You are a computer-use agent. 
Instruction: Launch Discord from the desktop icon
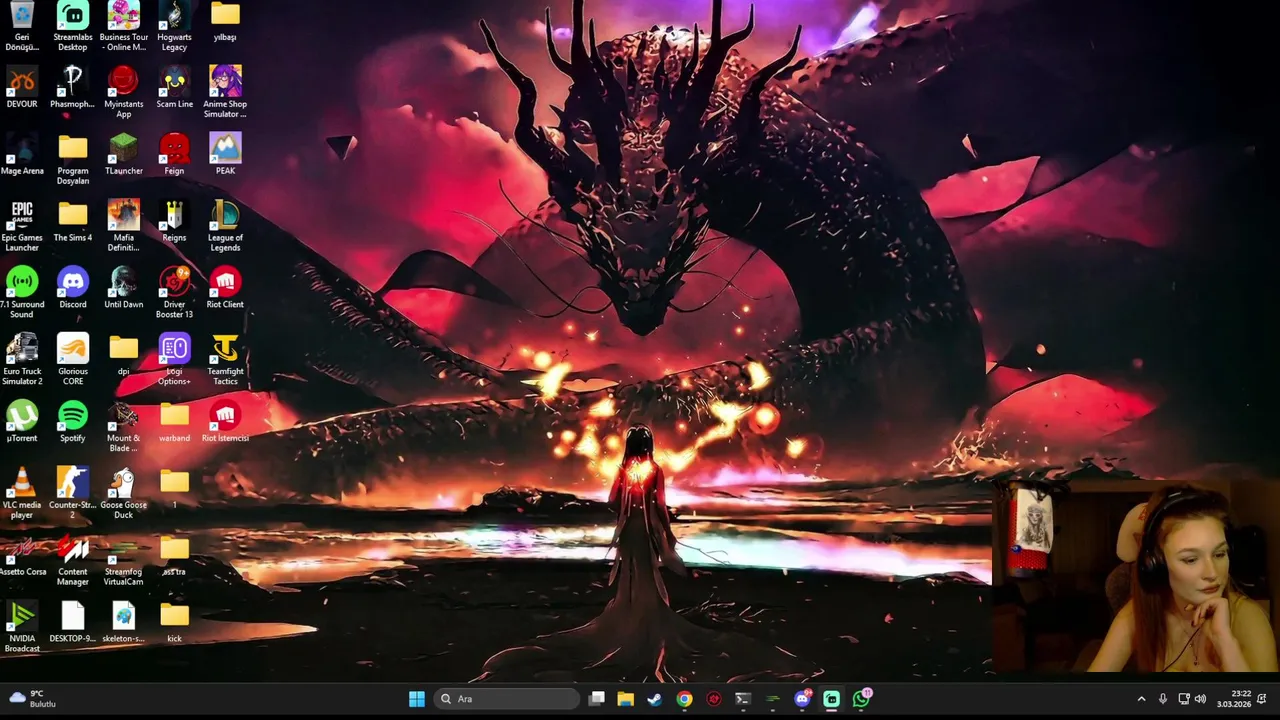[73, 288]
